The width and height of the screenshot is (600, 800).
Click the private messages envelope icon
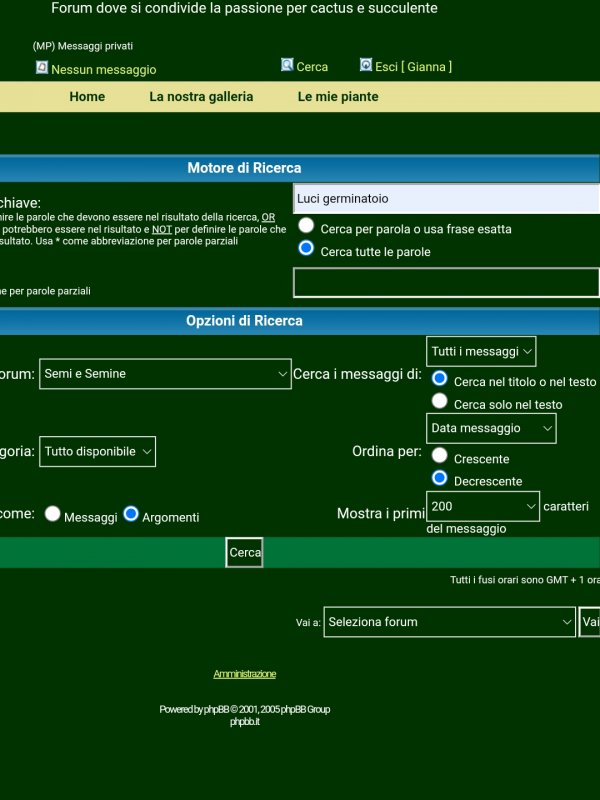click(42, 67)
